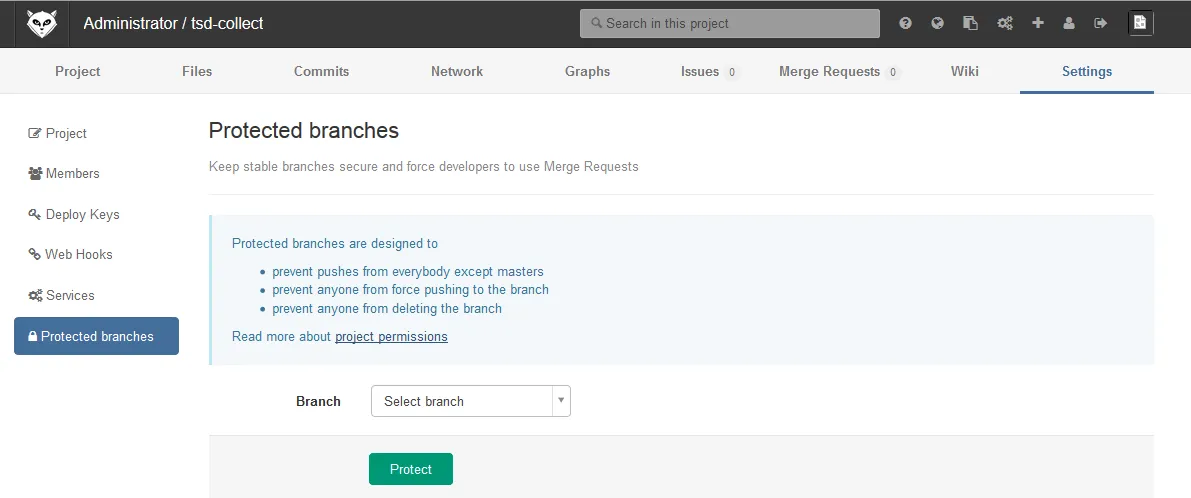This screenshot has height=498, width=1191.
Task: Switch to the Merge Requests tab
Action: point(839,71)
